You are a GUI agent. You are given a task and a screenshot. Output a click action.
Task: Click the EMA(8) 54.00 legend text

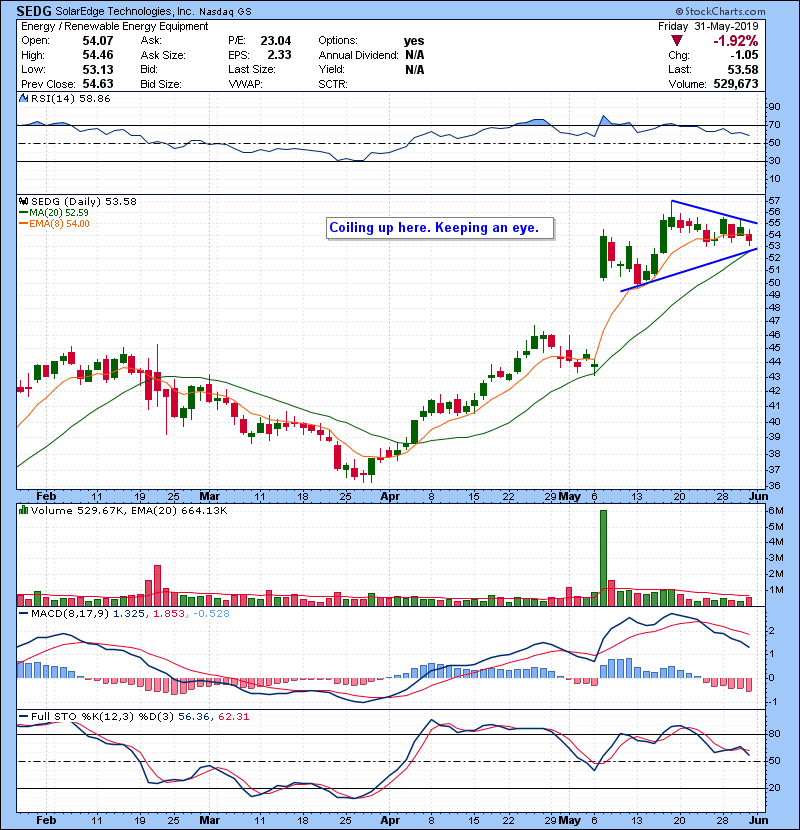59,224
